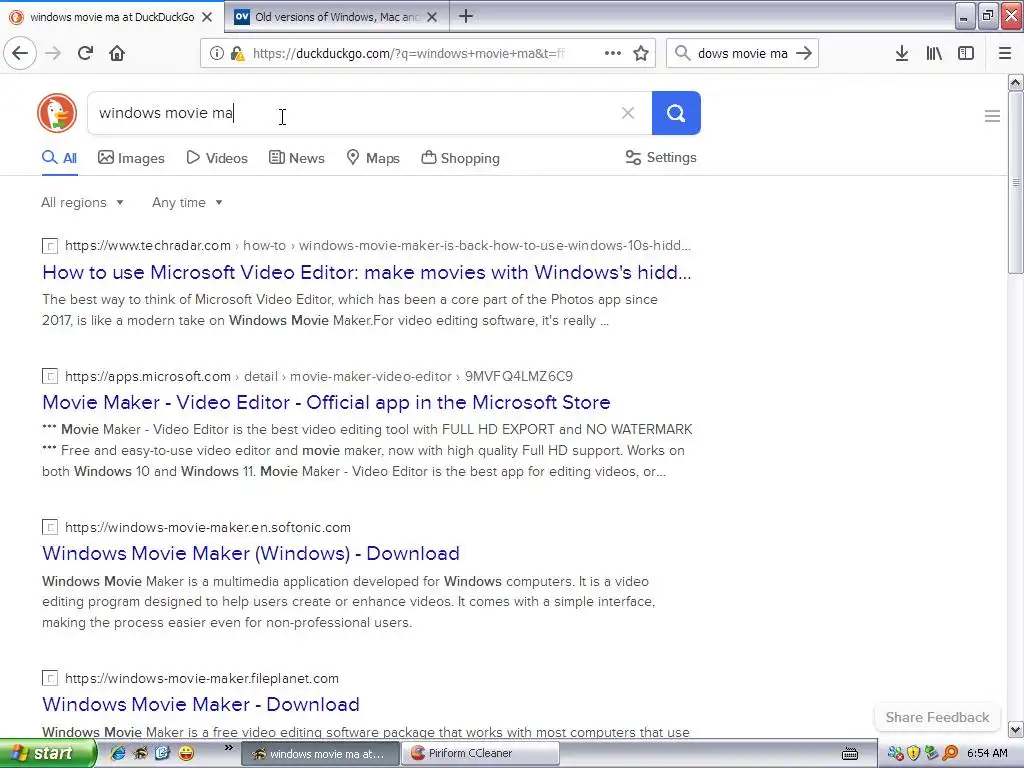The height and width of the screenshot is (768, 1024).
Task: Open How to use Microsoft Video Editor result
Action: [x=366, y=272]
